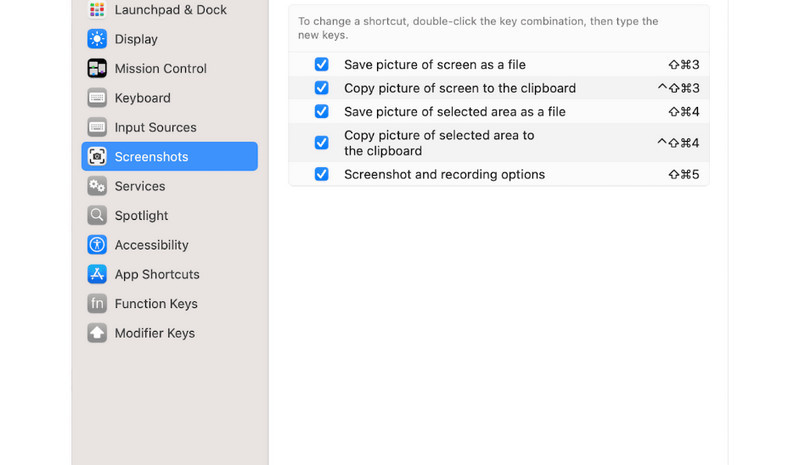Toggle Copy picture of selected area checkbox
The image size is (800, 465).
321,142
